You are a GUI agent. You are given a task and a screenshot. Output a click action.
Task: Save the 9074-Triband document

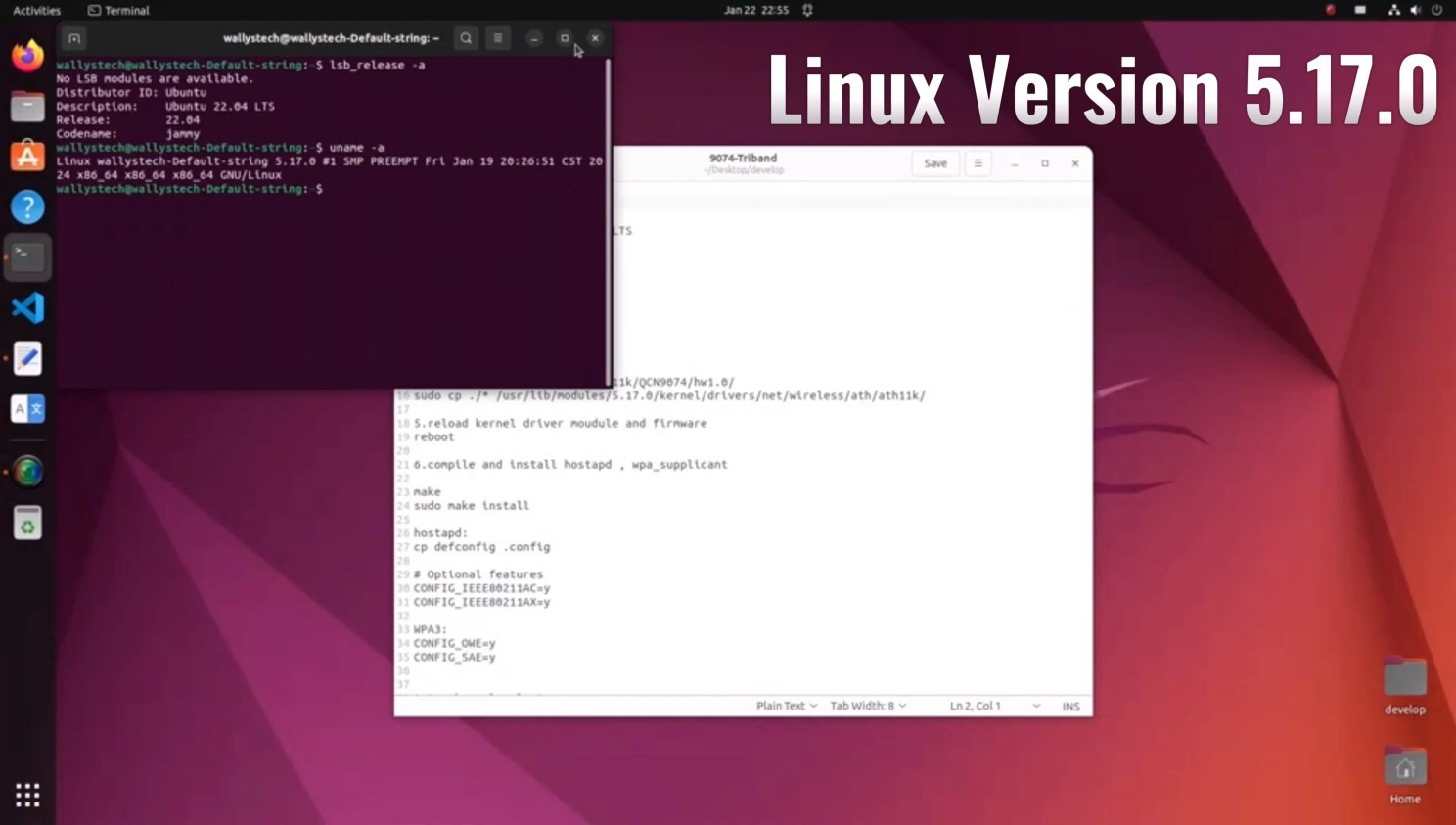click(x=935, y=163)
